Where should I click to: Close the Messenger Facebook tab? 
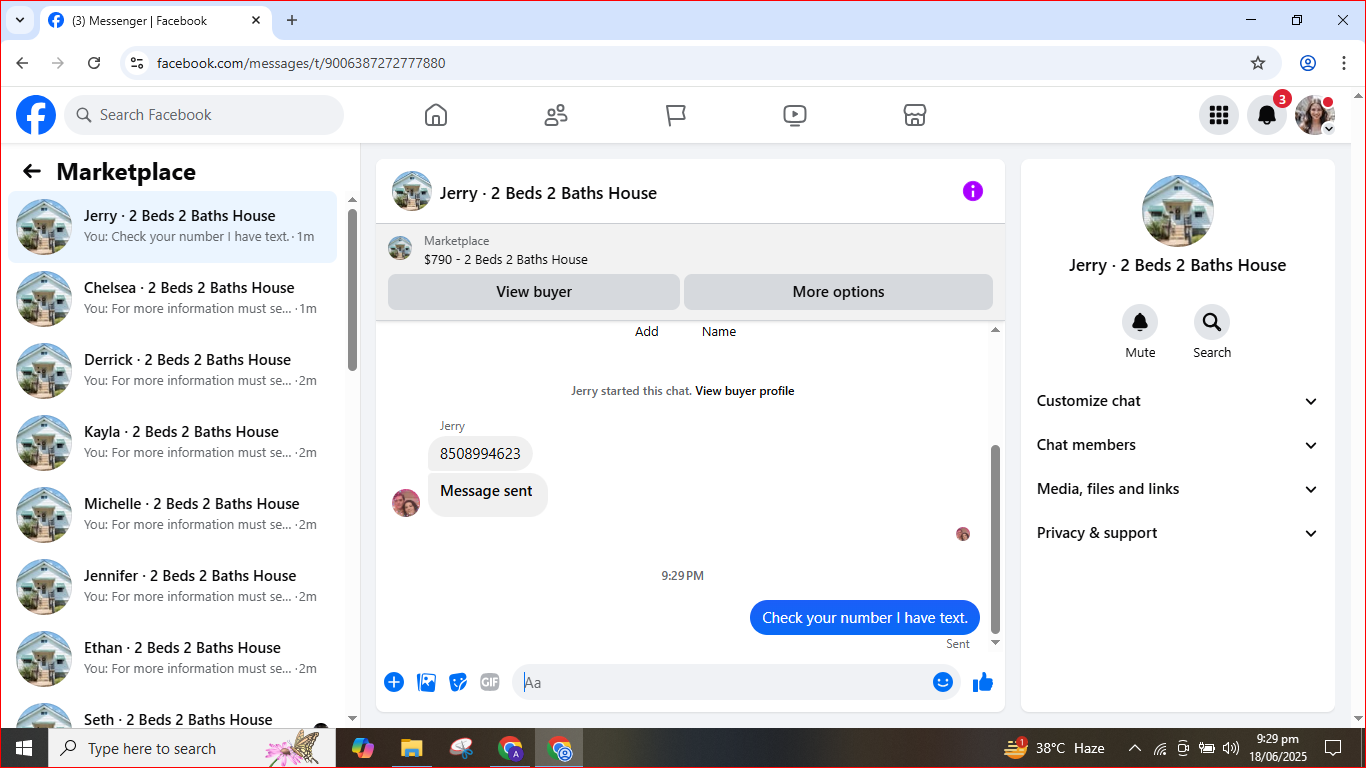(x=256, y=20)
